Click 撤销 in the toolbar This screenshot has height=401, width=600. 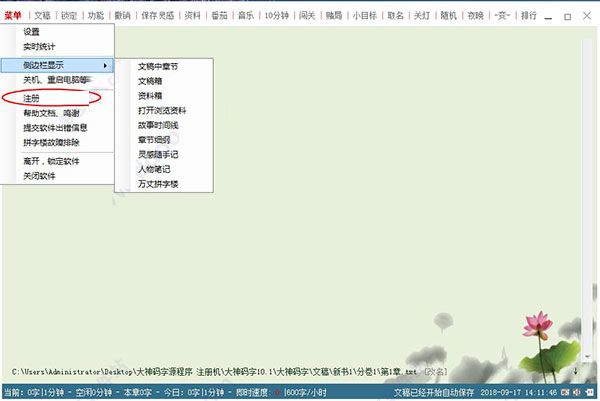point(122,16)
